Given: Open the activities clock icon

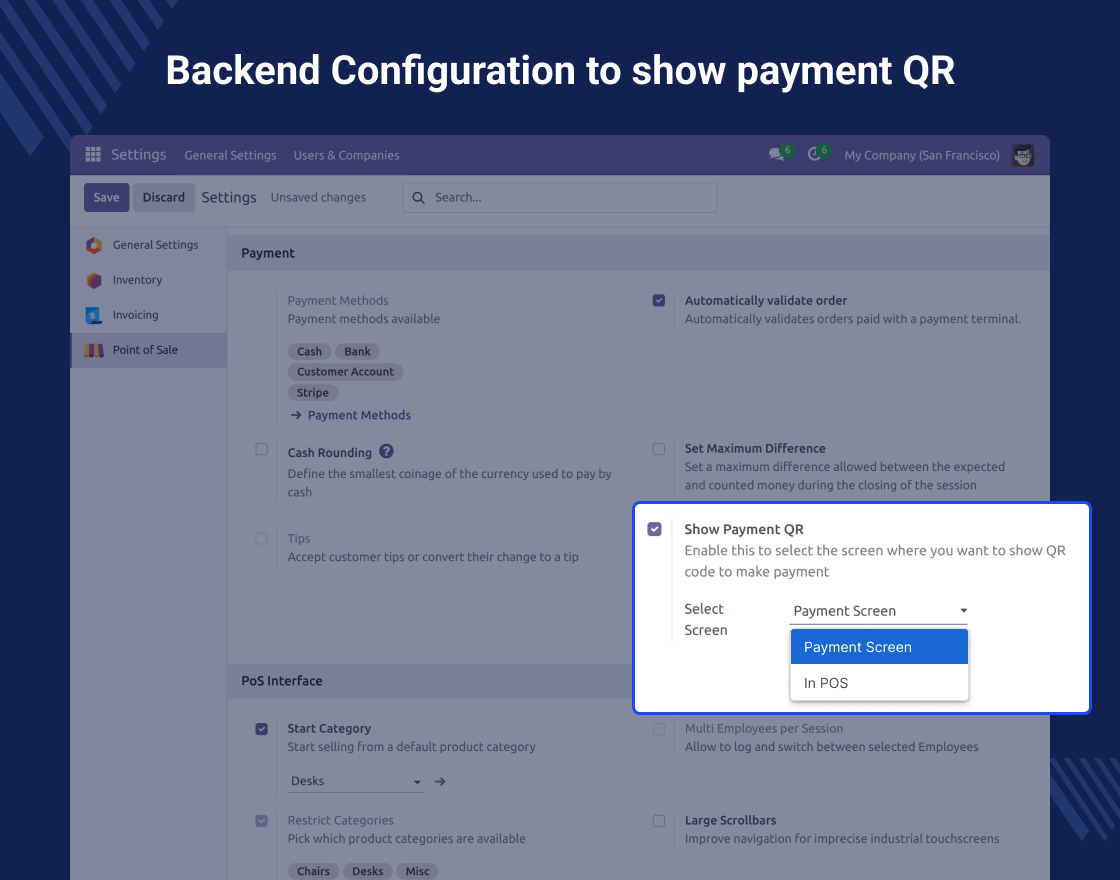Looking at the screenshot, I should (x=814, y=154).
